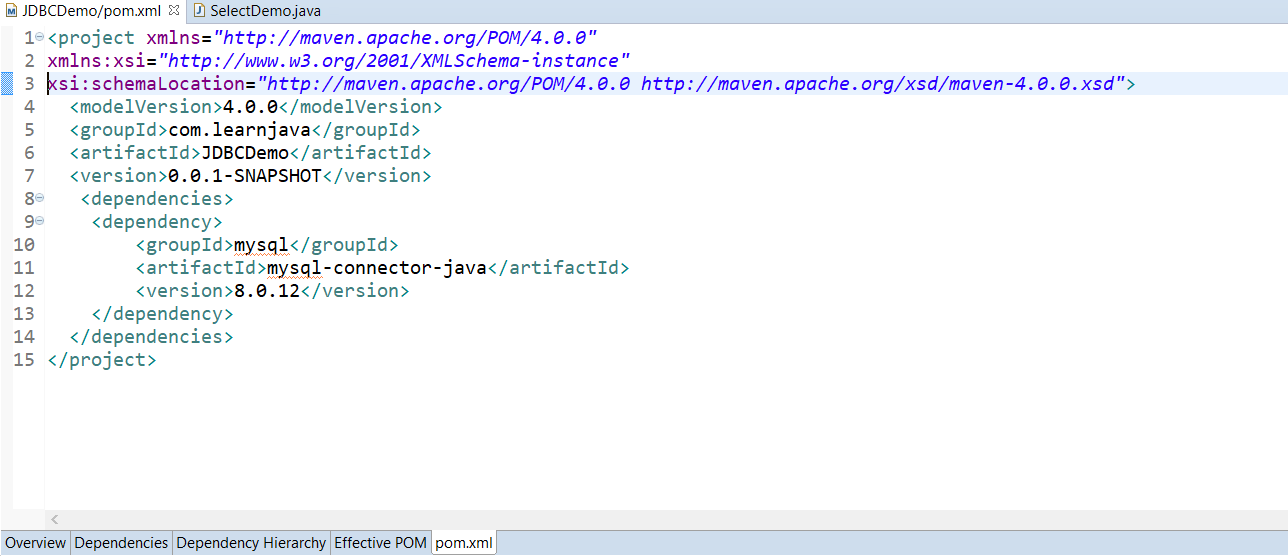The height and width of the screenshot is (556, 1288).
Task: Switch to the Effective POM tab
Action: tap(380, 543)
